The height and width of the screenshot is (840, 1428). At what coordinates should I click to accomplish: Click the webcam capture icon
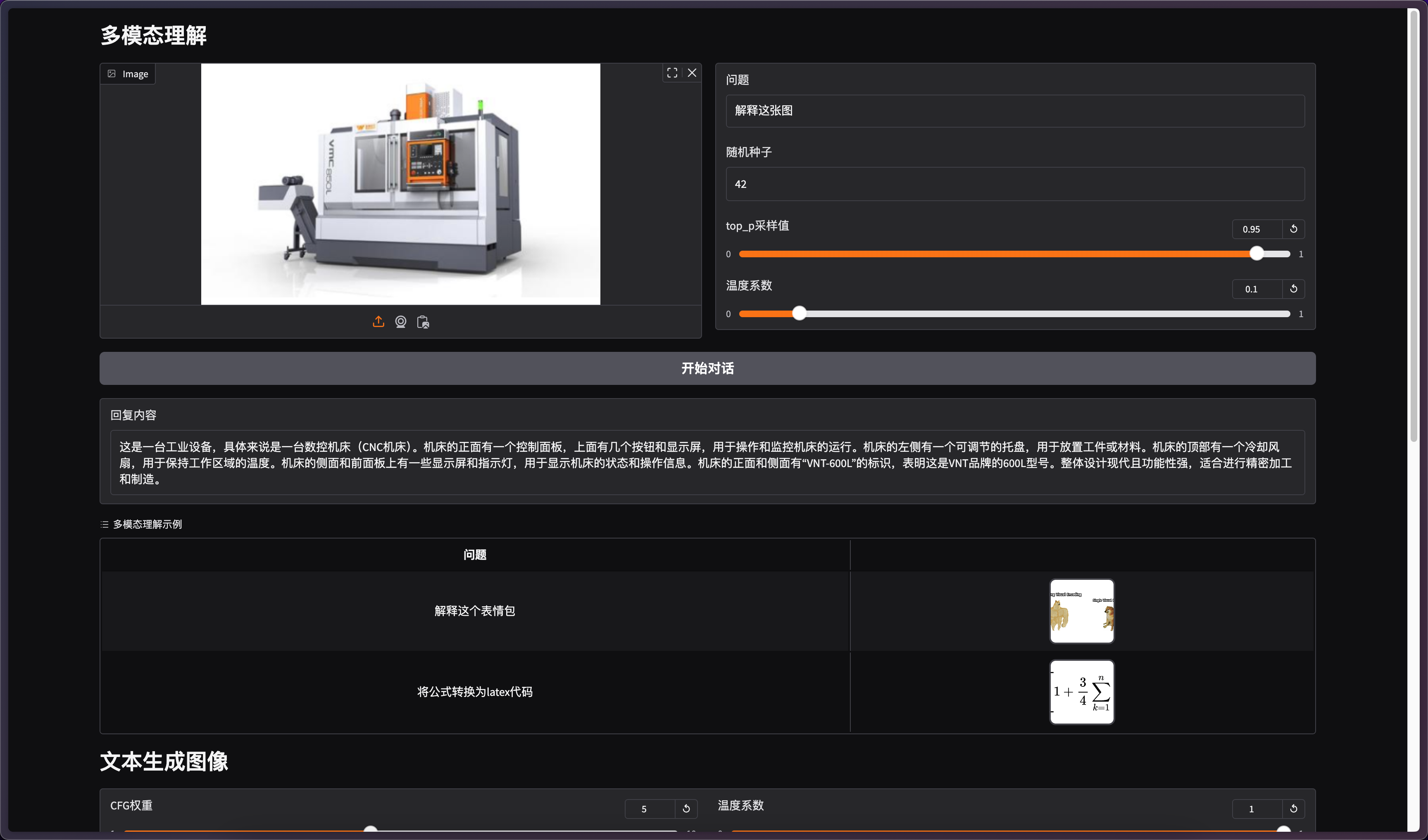[x=401, y=322]
